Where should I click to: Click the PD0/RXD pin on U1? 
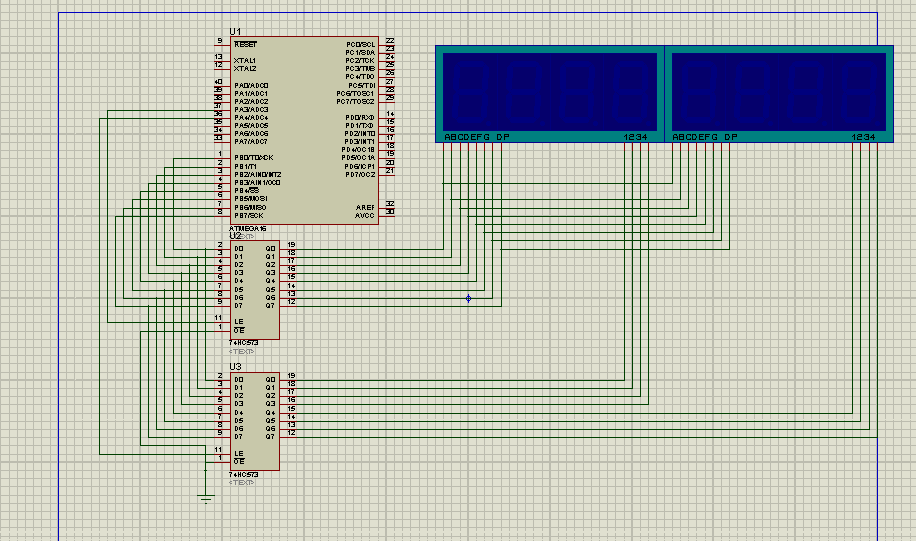tap(388, 118)
